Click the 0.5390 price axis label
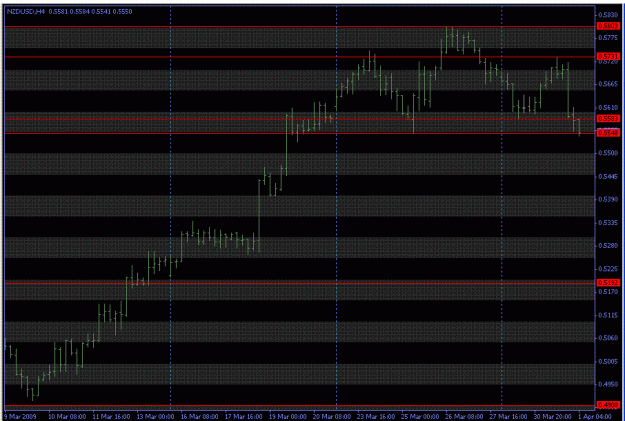The image size is (625, 421). [607, 199]
